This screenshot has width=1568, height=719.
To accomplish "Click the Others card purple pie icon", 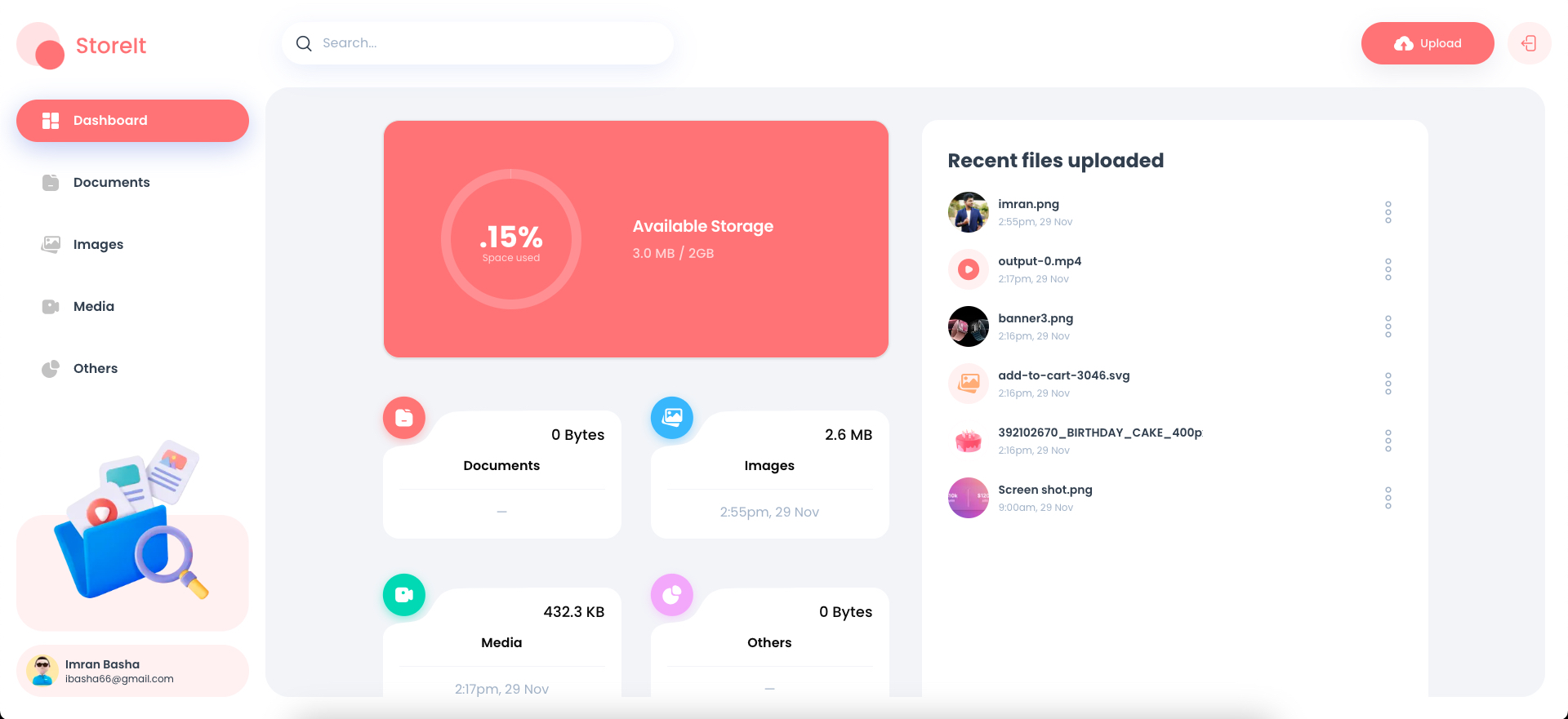I will (x=672, y=595).
